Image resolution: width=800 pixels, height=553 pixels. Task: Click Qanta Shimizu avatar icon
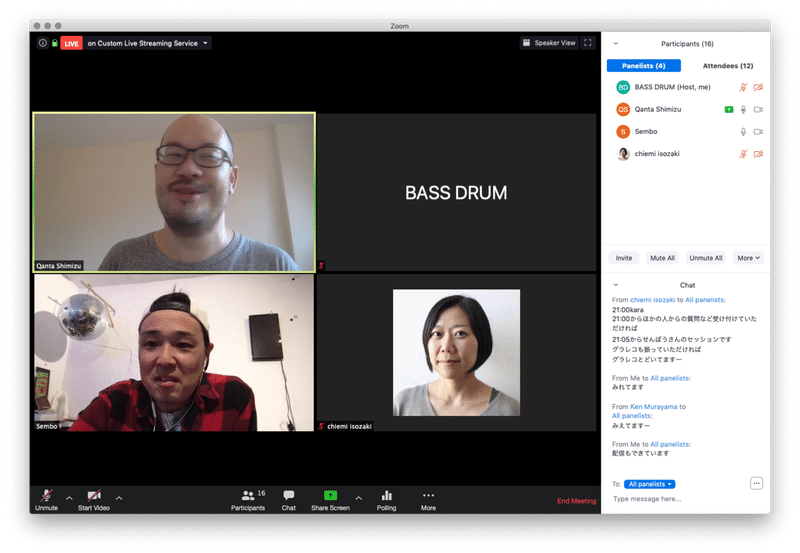click(x=623, y=110)
